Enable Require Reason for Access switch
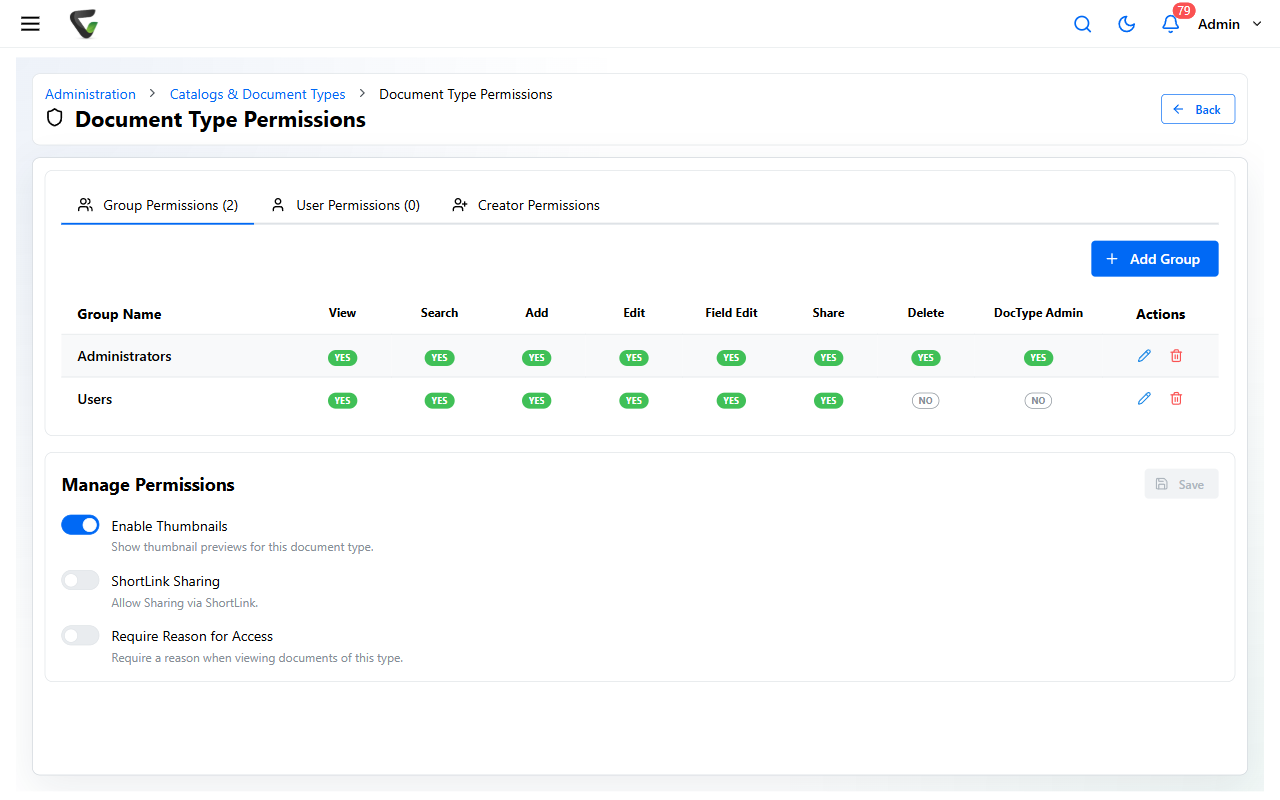The image size is (1280, 800). (x=80, y=635)
